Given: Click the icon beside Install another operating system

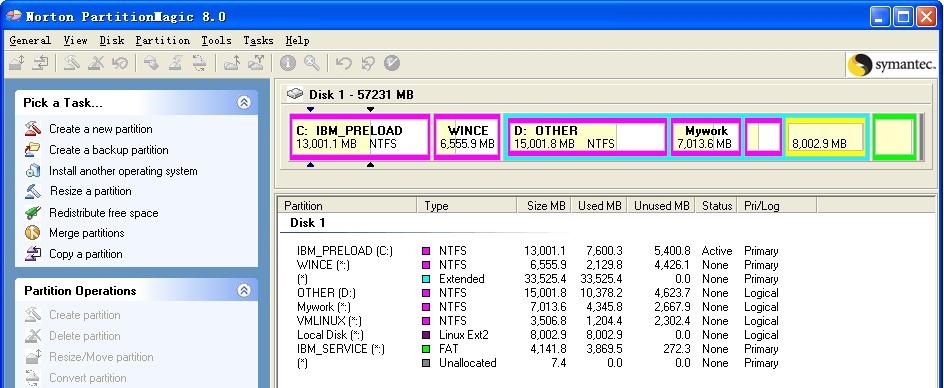Looking at the screenshot, I should click(33, 171).
